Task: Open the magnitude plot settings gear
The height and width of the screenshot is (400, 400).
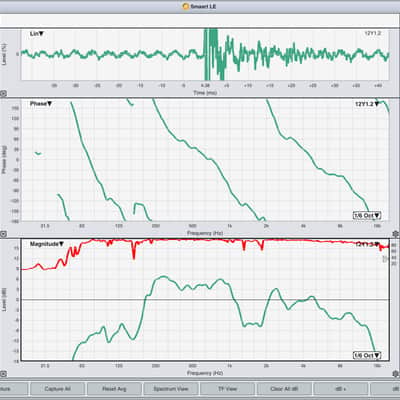Action: coord(396,373)
